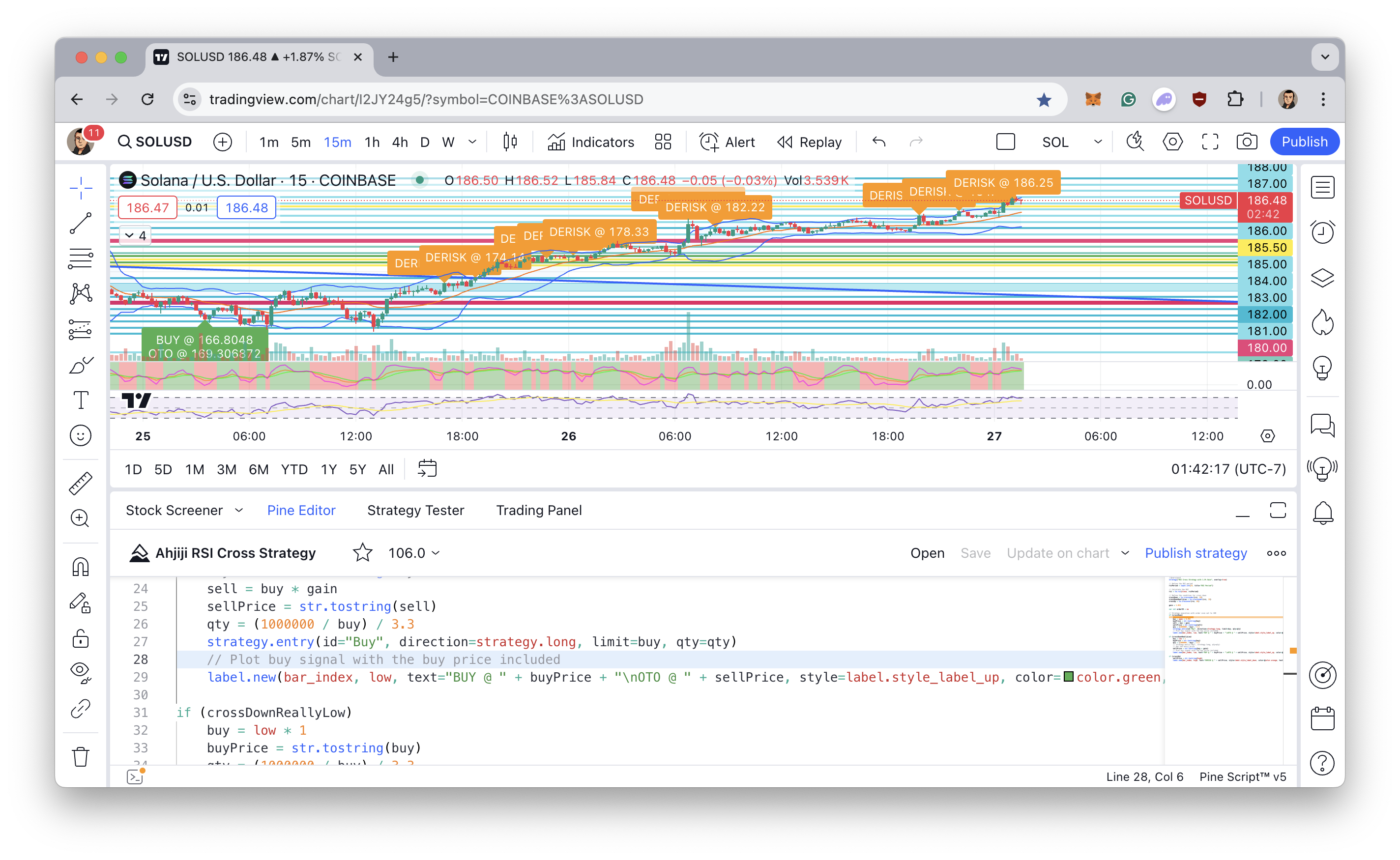Switch to the Pine Editor tab
Viewport: 1400px width, 860px height.
pos(301,510)
